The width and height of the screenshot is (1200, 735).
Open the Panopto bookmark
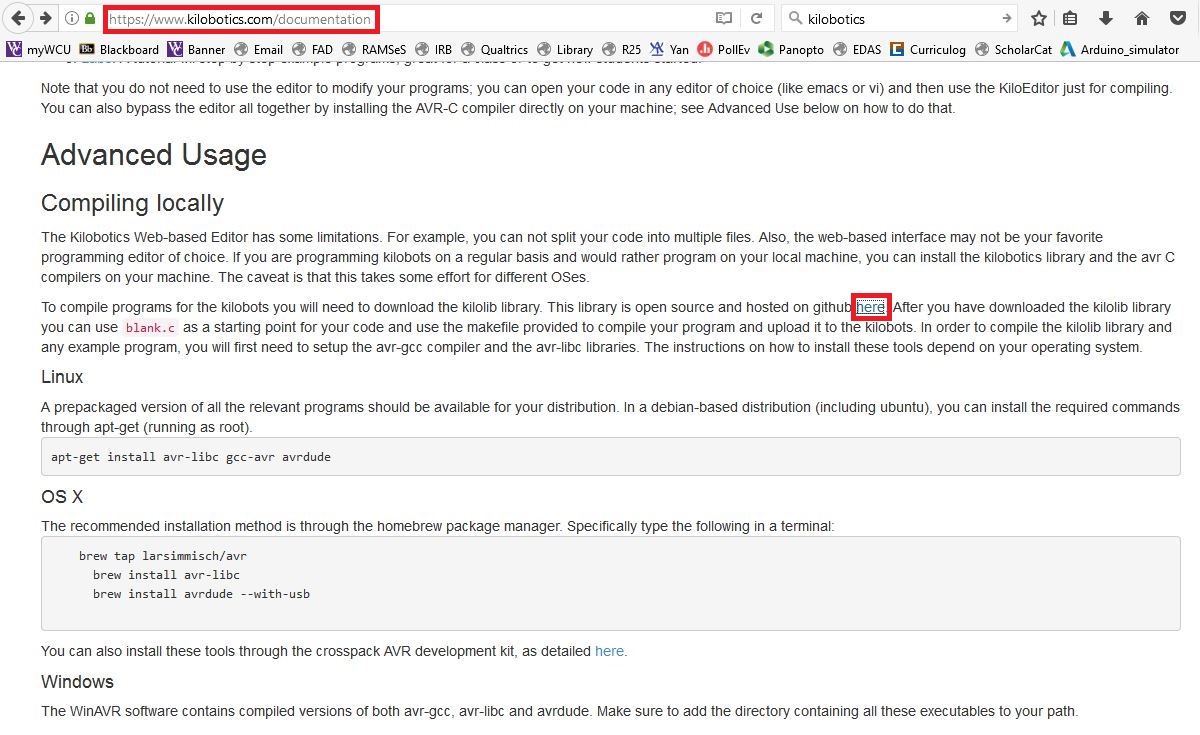pos(792,49)
